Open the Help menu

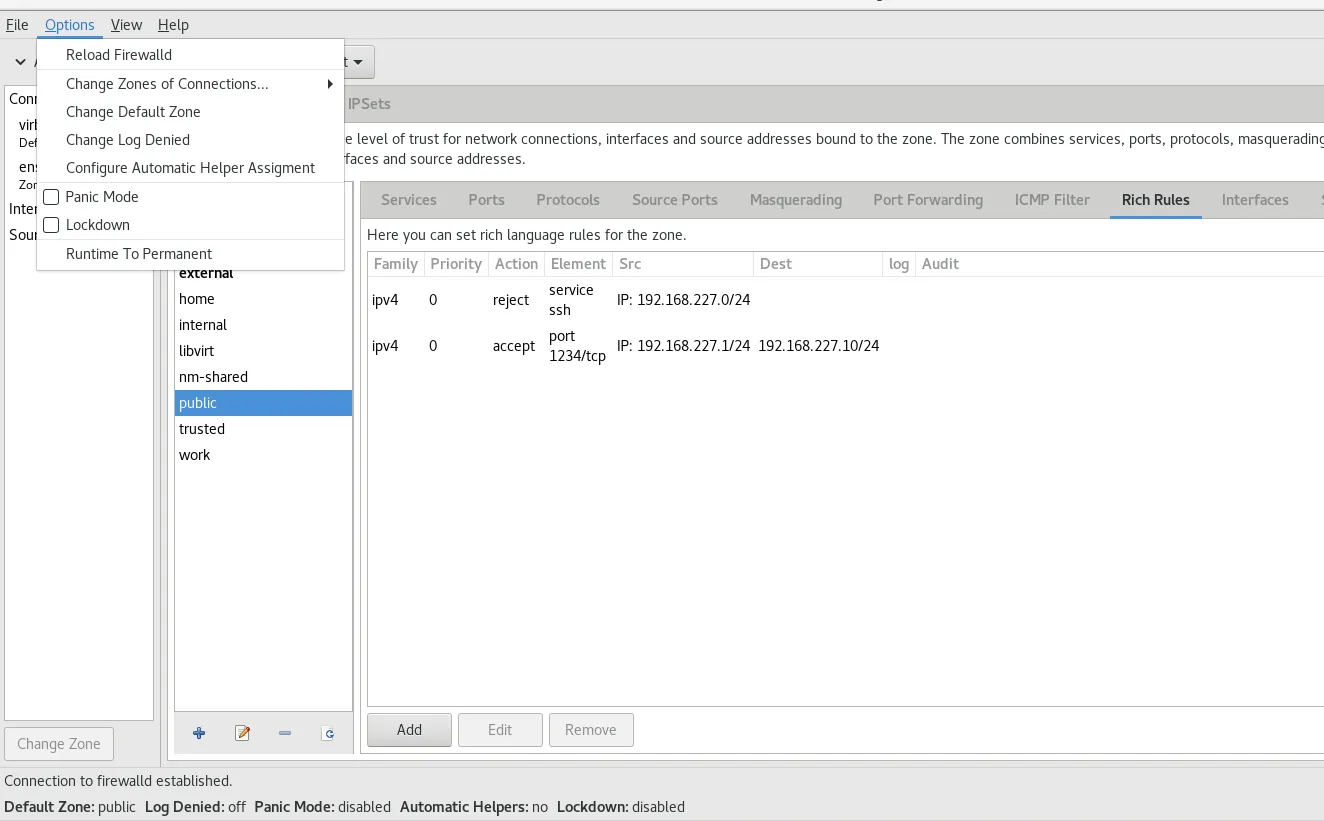(x=173, y=25)
